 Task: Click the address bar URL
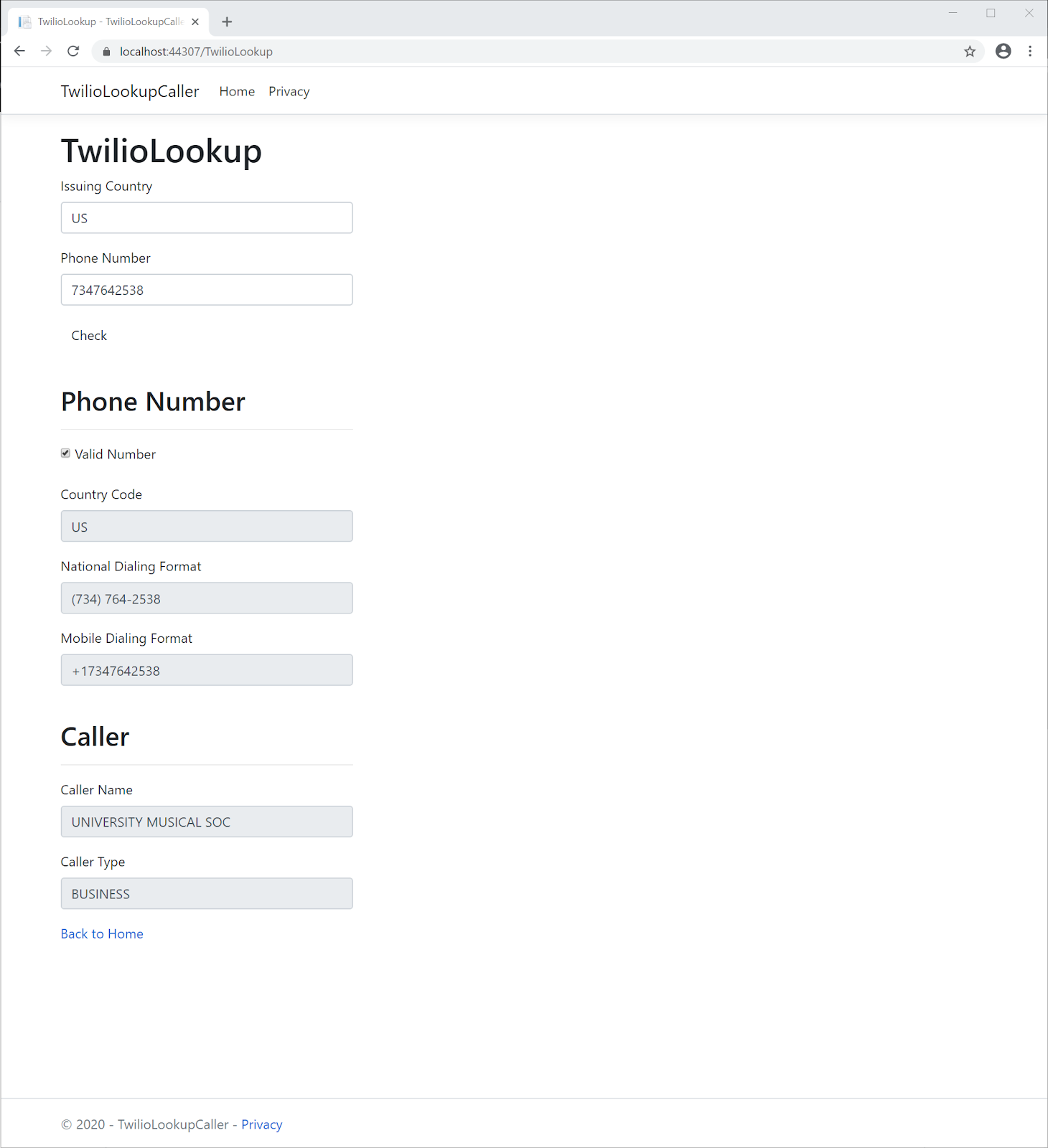(x=196, y=52)
